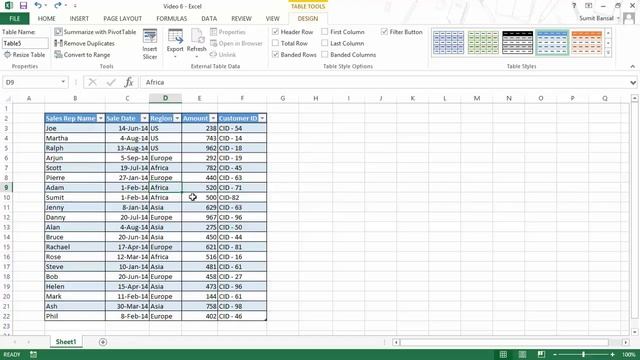
Task: Click the zoom in plus button
Action: [x=613, y=355]
